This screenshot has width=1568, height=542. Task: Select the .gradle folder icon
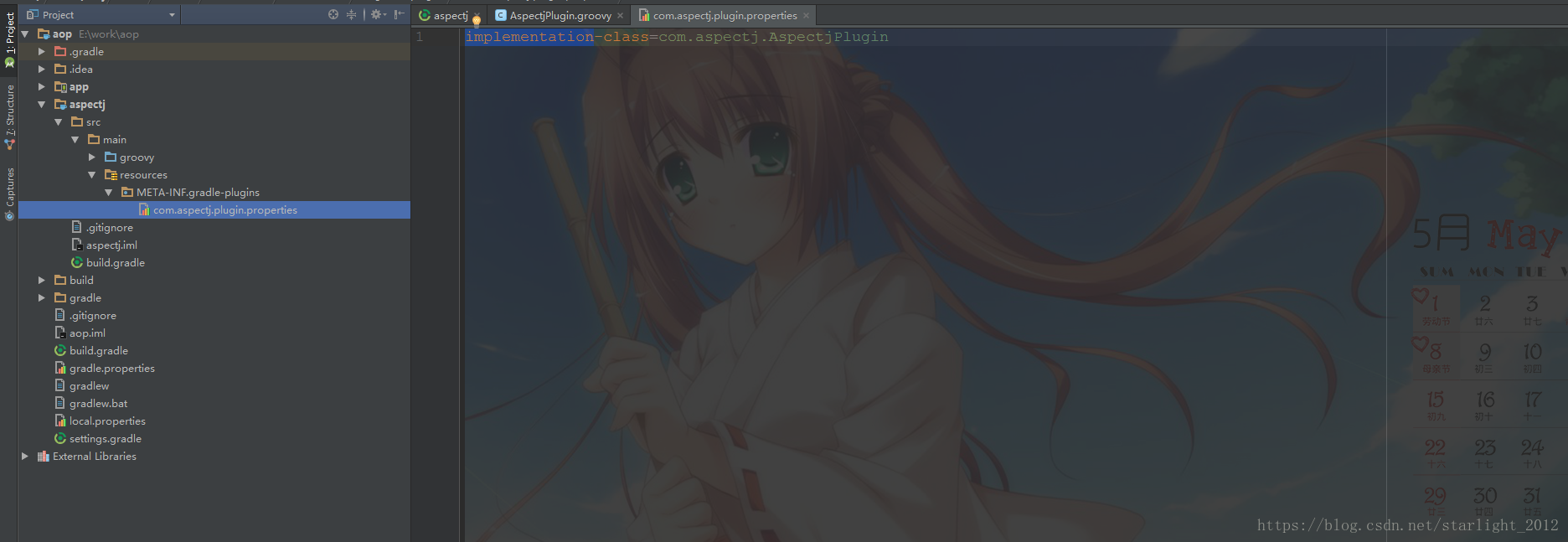pyautogui.click(x=60, y=51)
